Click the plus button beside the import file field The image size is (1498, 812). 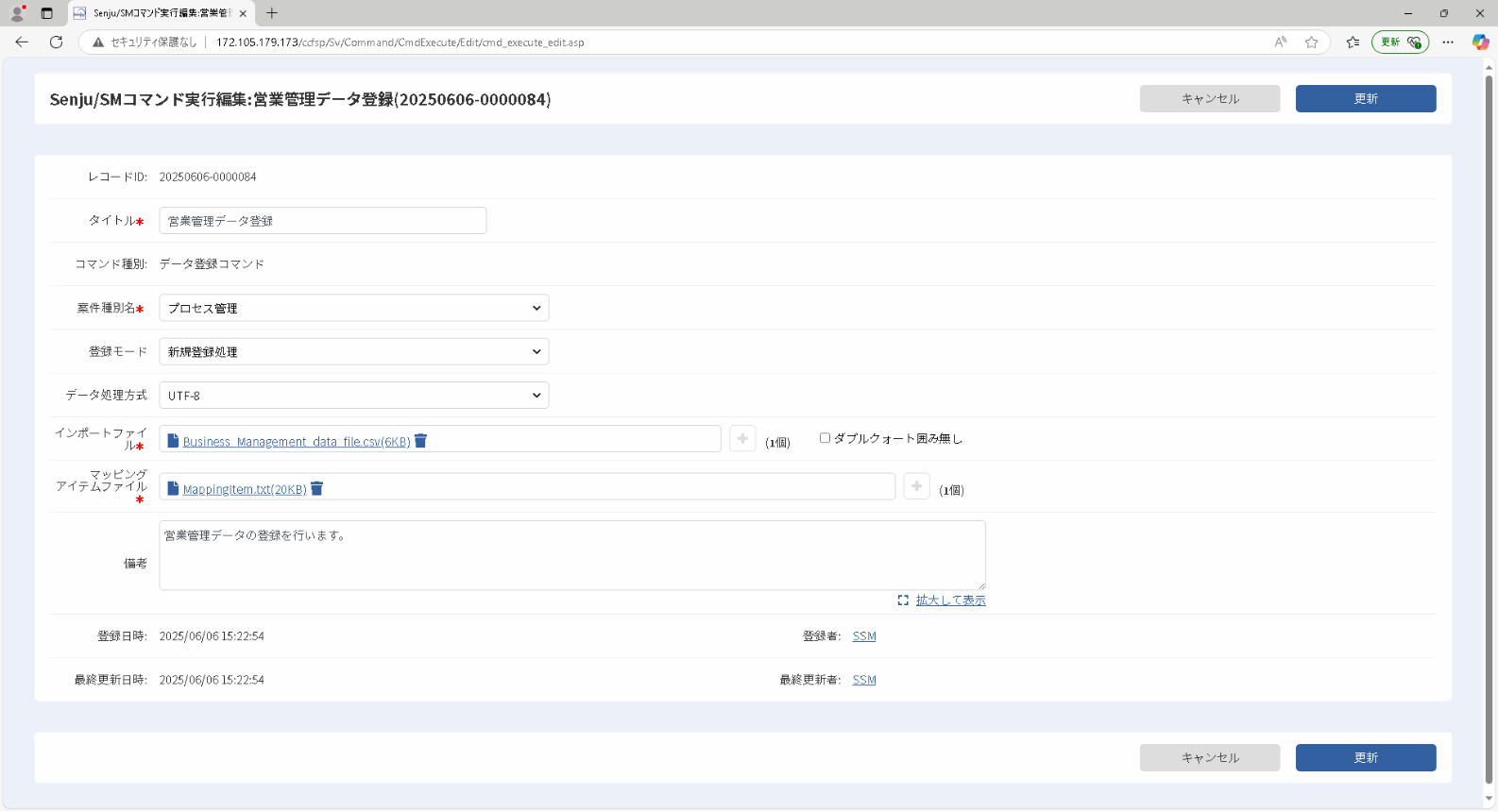742,438
